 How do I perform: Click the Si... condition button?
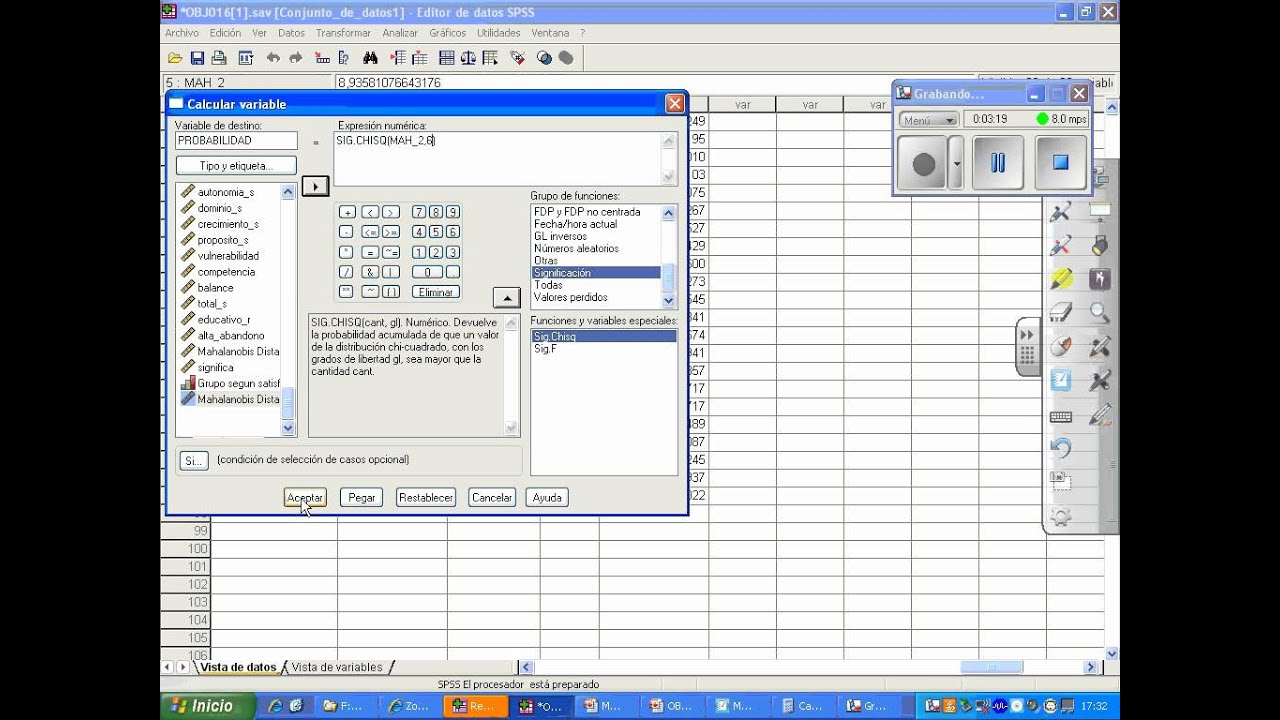[x=194, y=460]
